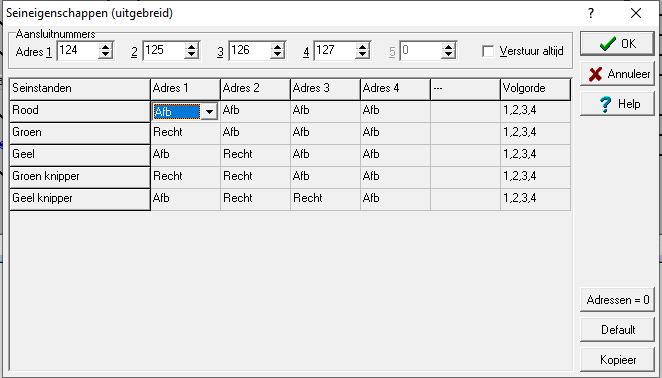The width and height of the screenshot is (662, 378).
Task: Select Geel knipper Adres 3 Recht cell
Action: [x=326, y=199]
